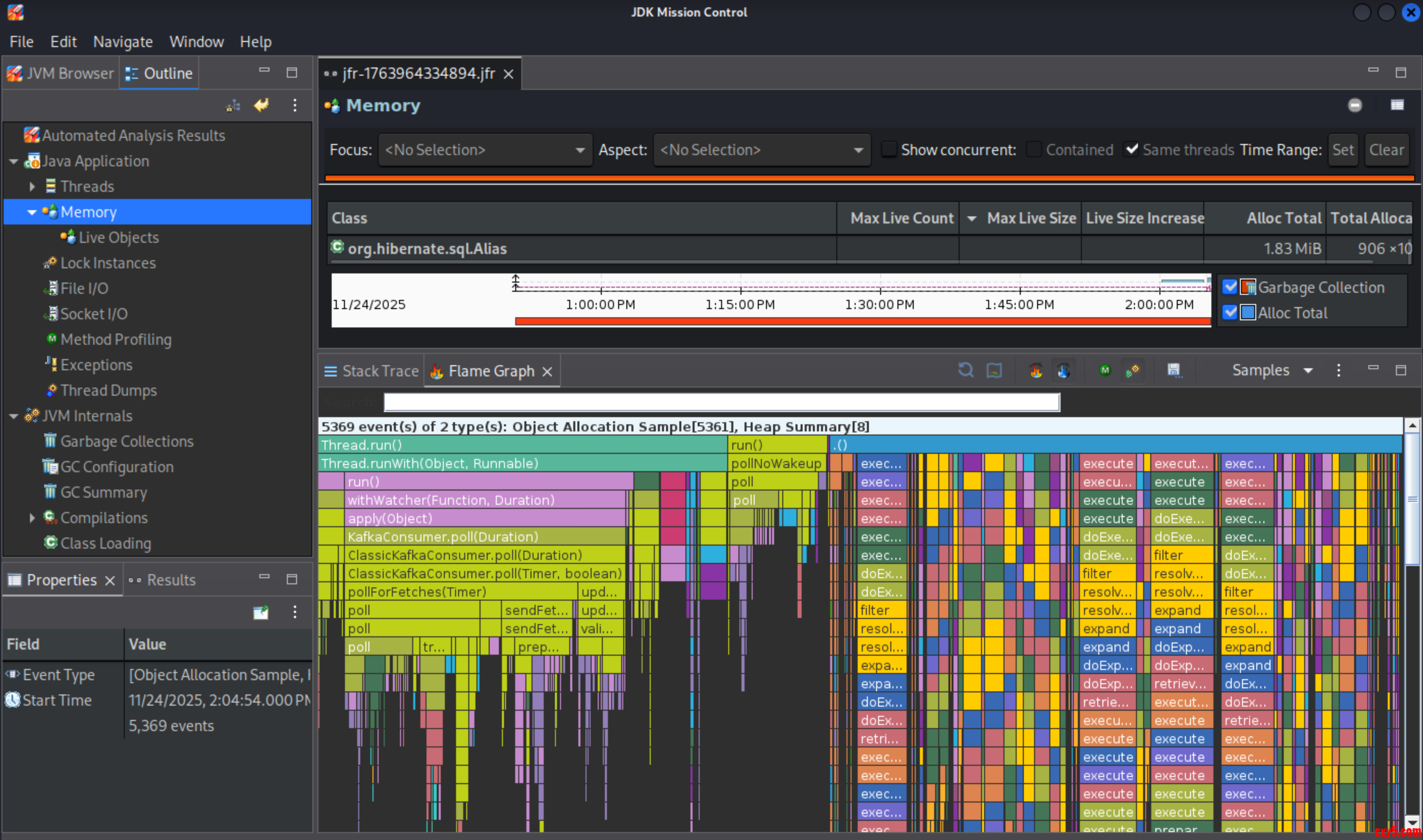Click the yellow arrow outline toolbar icon
This screenshot has height=840, width=1423.
pos(261,105)
